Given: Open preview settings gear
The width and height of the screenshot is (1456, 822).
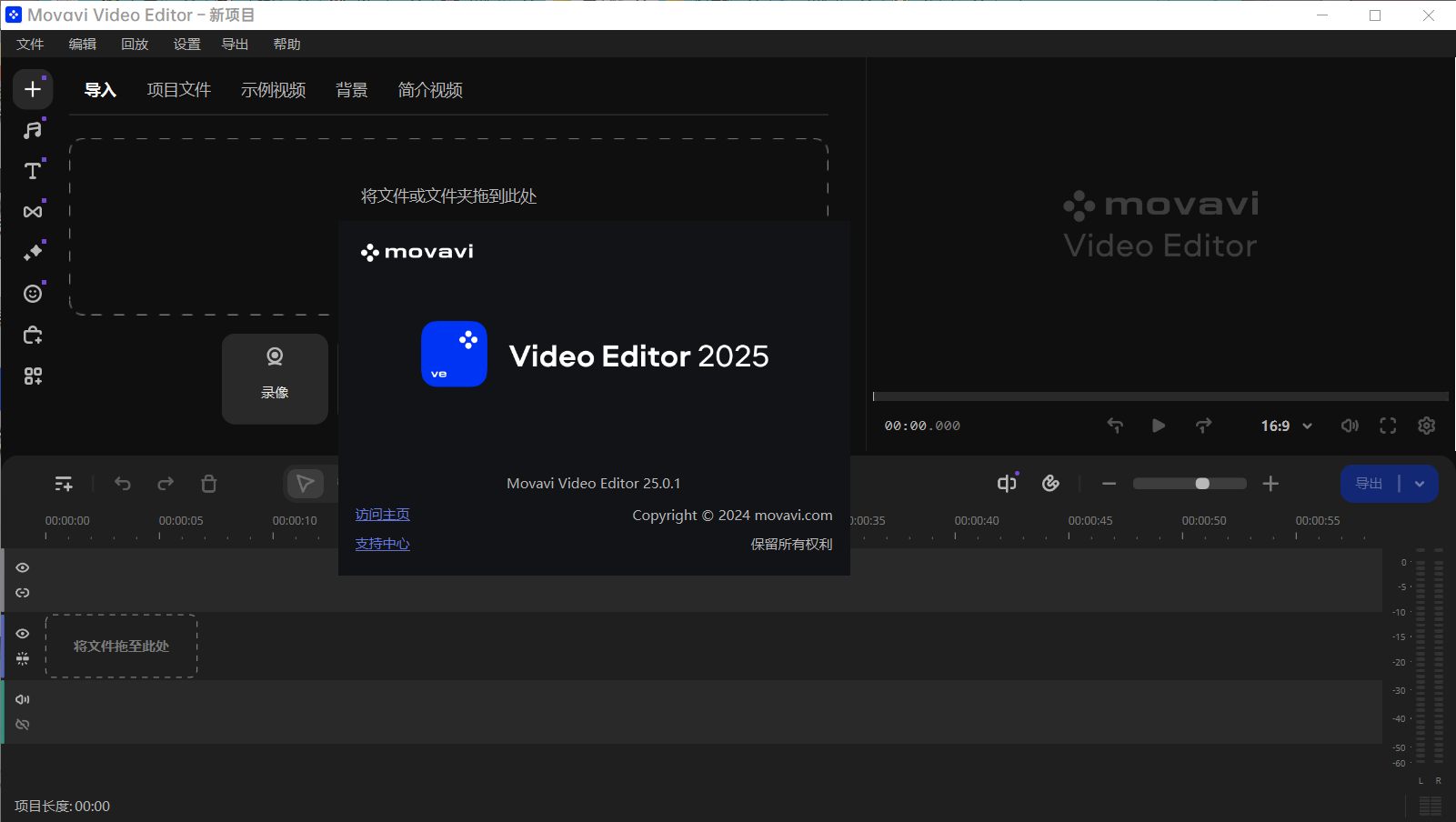Looking at the screenshot, I should 1427,426.
